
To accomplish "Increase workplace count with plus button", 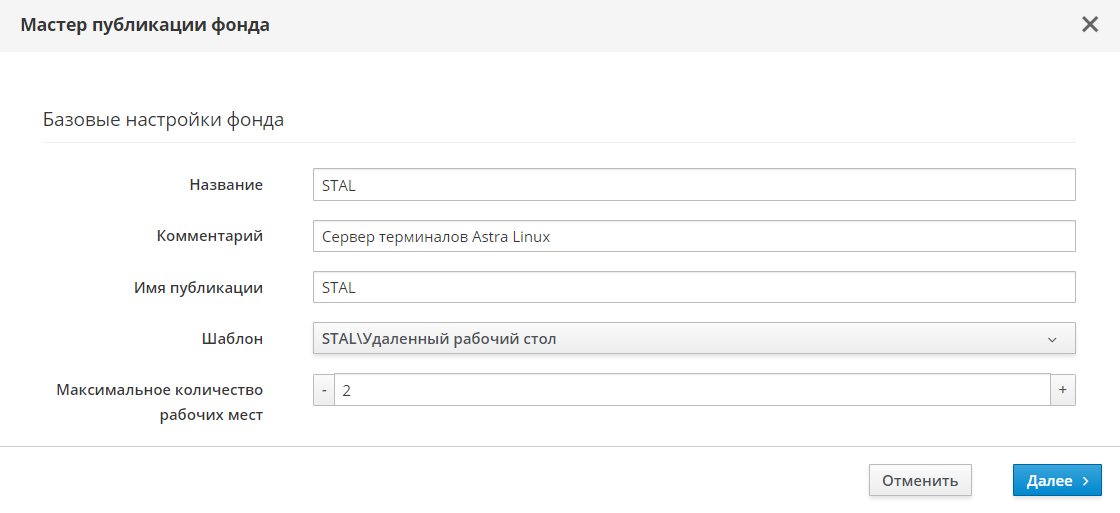I will [x=1063, y=390].
